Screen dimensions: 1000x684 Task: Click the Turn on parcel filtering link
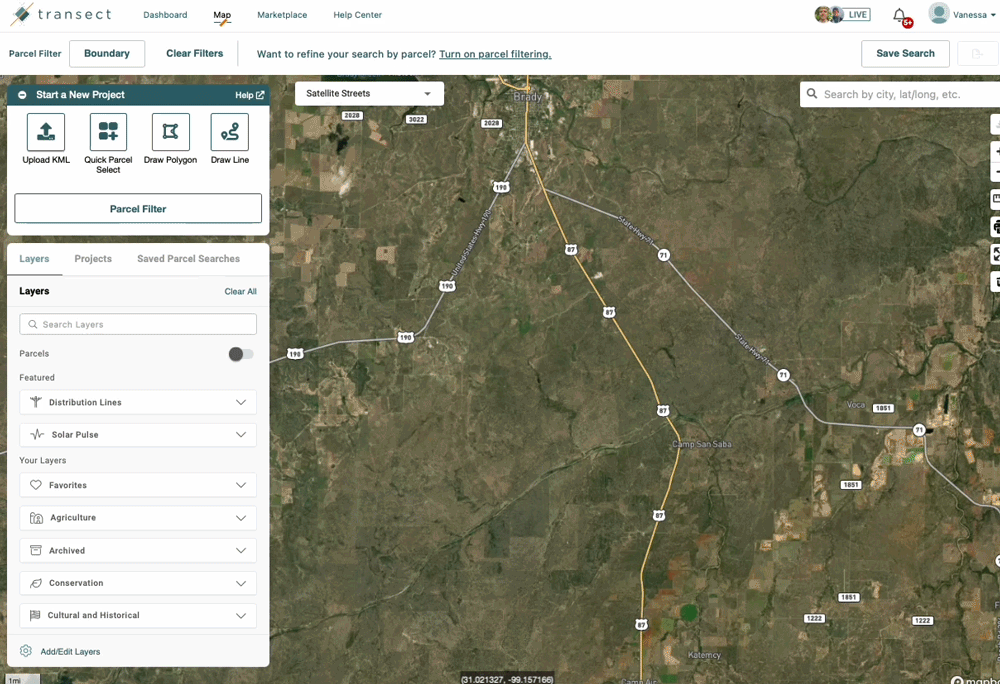click(495, 54)
